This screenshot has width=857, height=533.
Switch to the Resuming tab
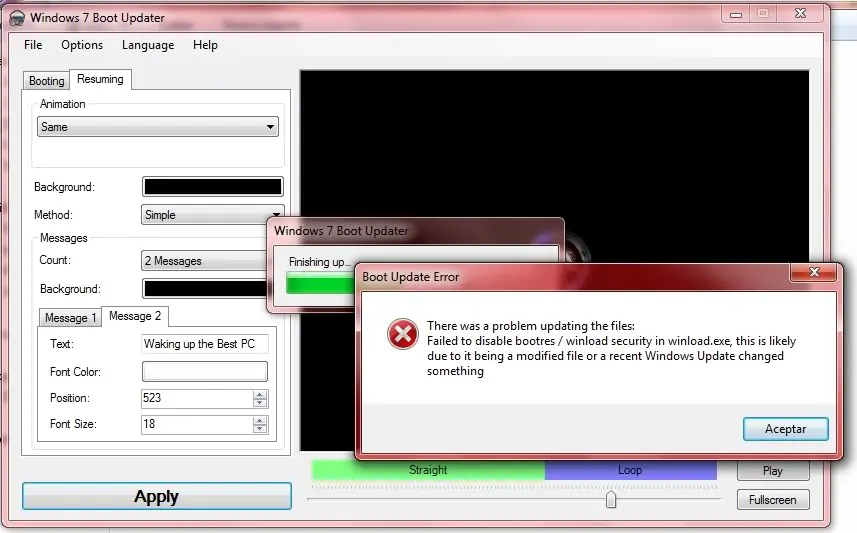tap(101, 79)
